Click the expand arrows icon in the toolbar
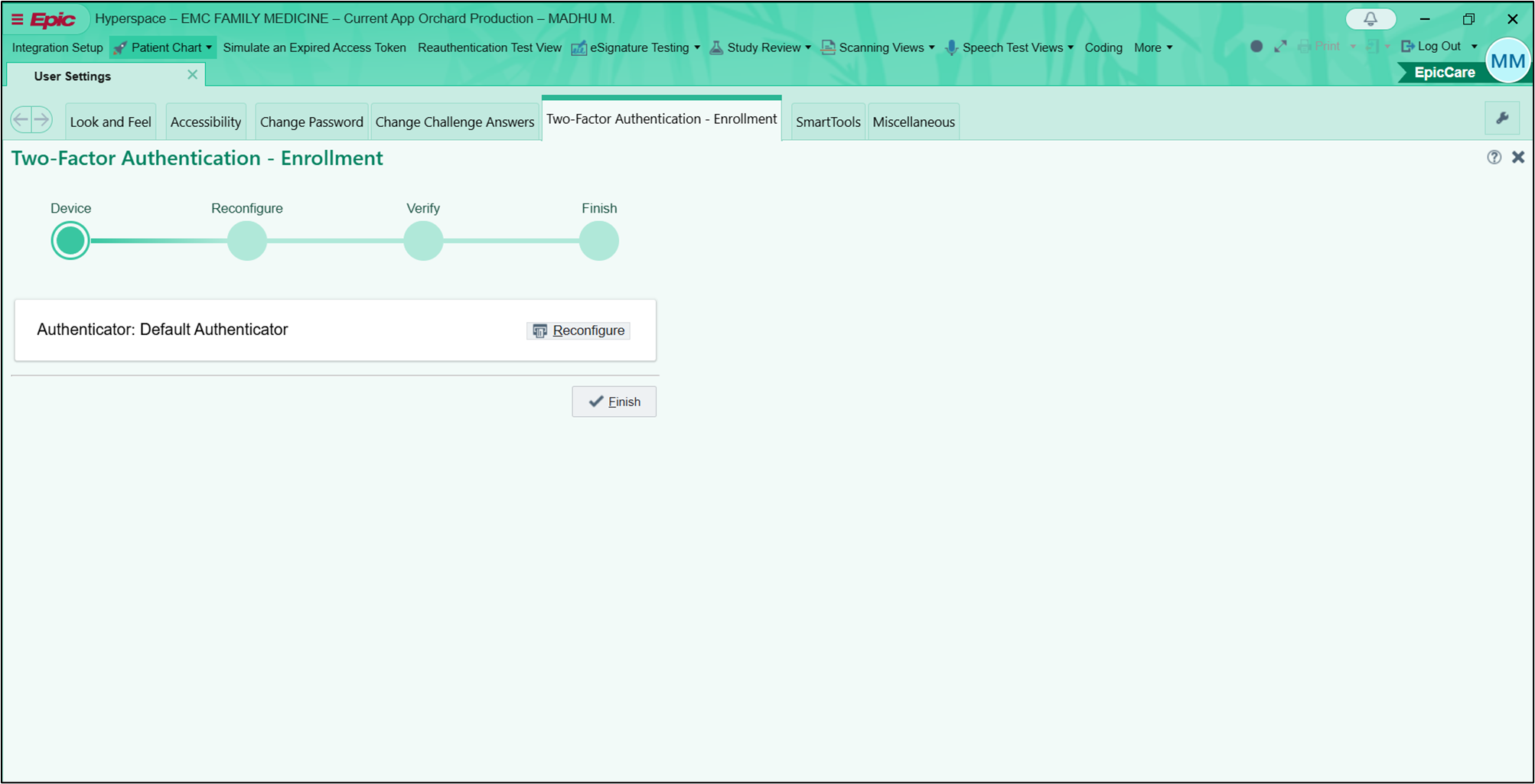 coord(1280,47)
